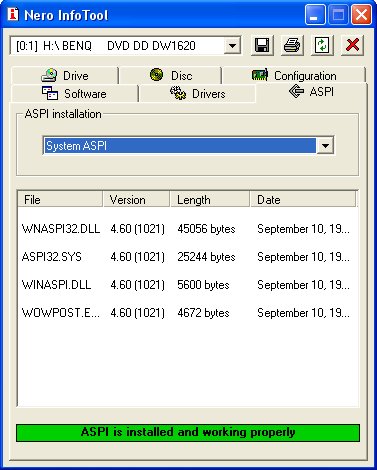Click the Nero InfoTool title bar icon
The width and height of the screenshot is (377, 470).
pos(13,14)
